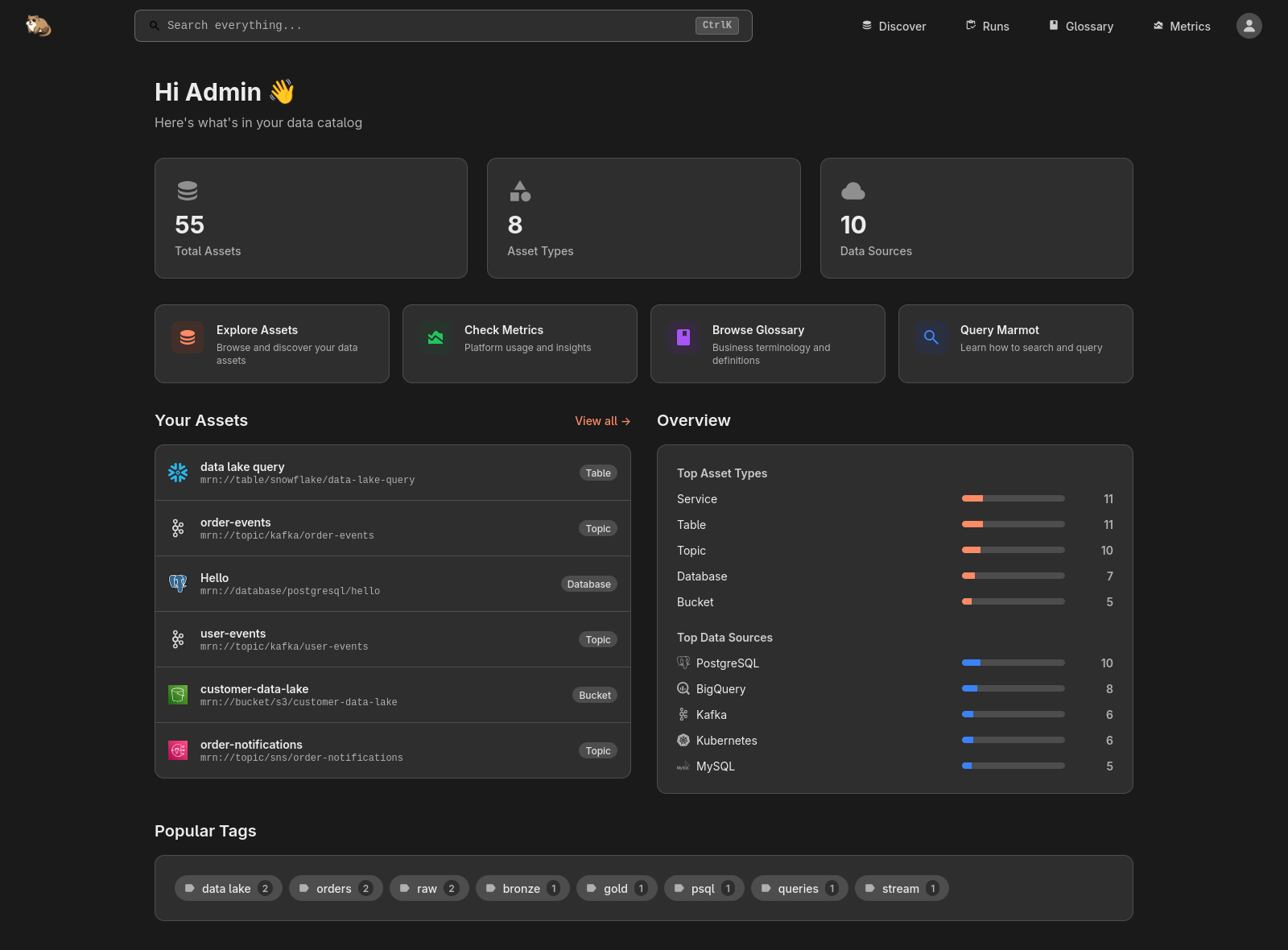This screenshot has height=950, width=1288.
Task: Focus the Search everything input field
Action: click(427, 26)
